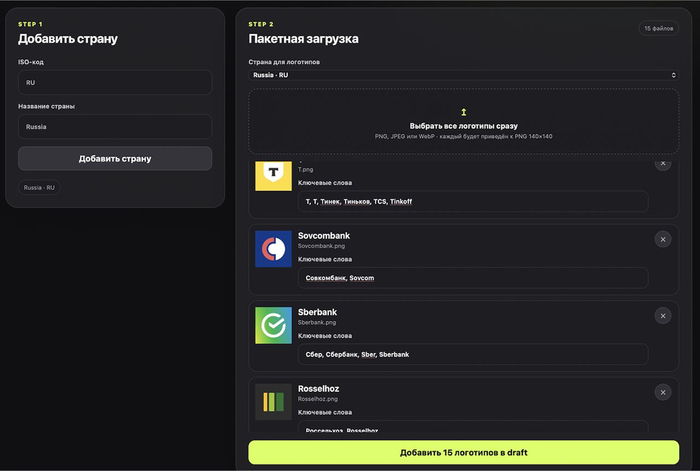This screenshot has width=700, height=471.
Task: Click the dark Добавить страну button
Action: 115,158
